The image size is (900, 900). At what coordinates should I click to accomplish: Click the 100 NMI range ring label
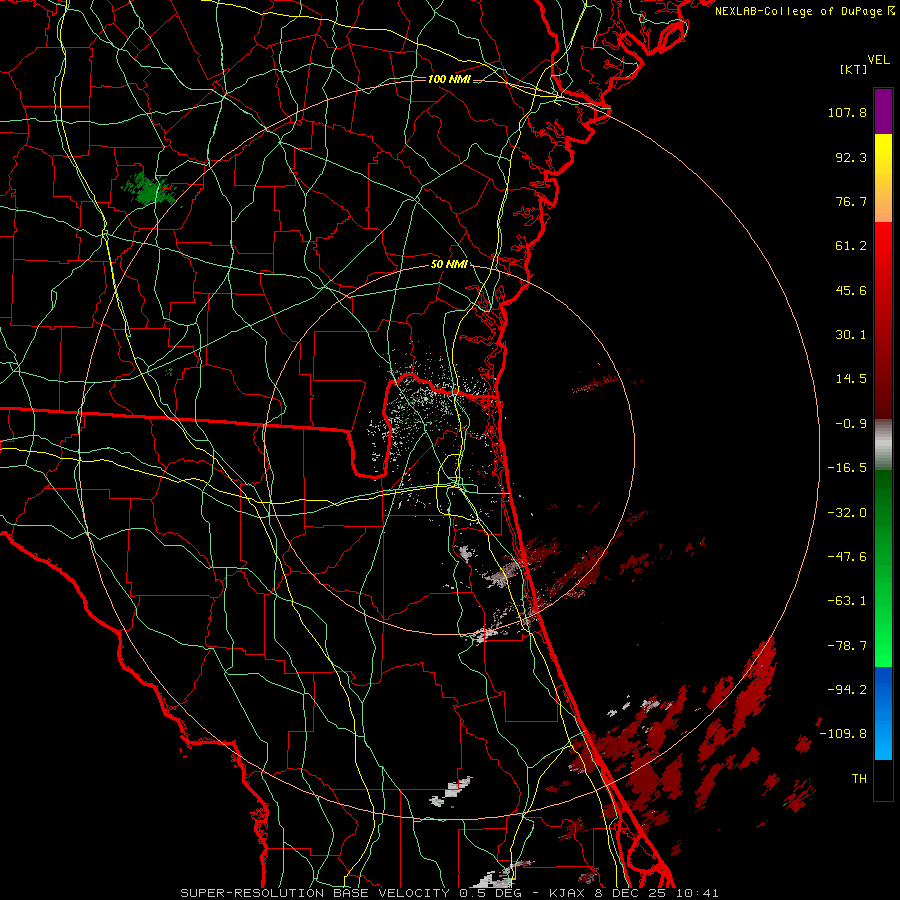coord(449,79)
